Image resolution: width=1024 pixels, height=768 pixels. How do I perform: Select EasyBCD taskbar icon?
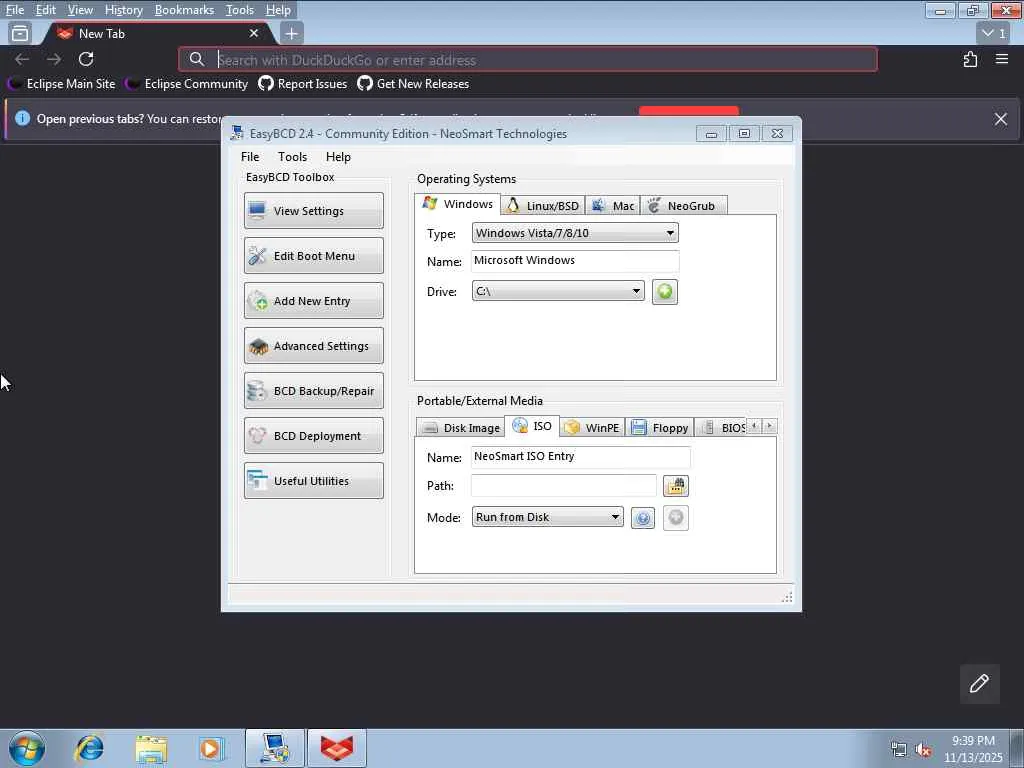pyautogui.click(x=274, y=748)
